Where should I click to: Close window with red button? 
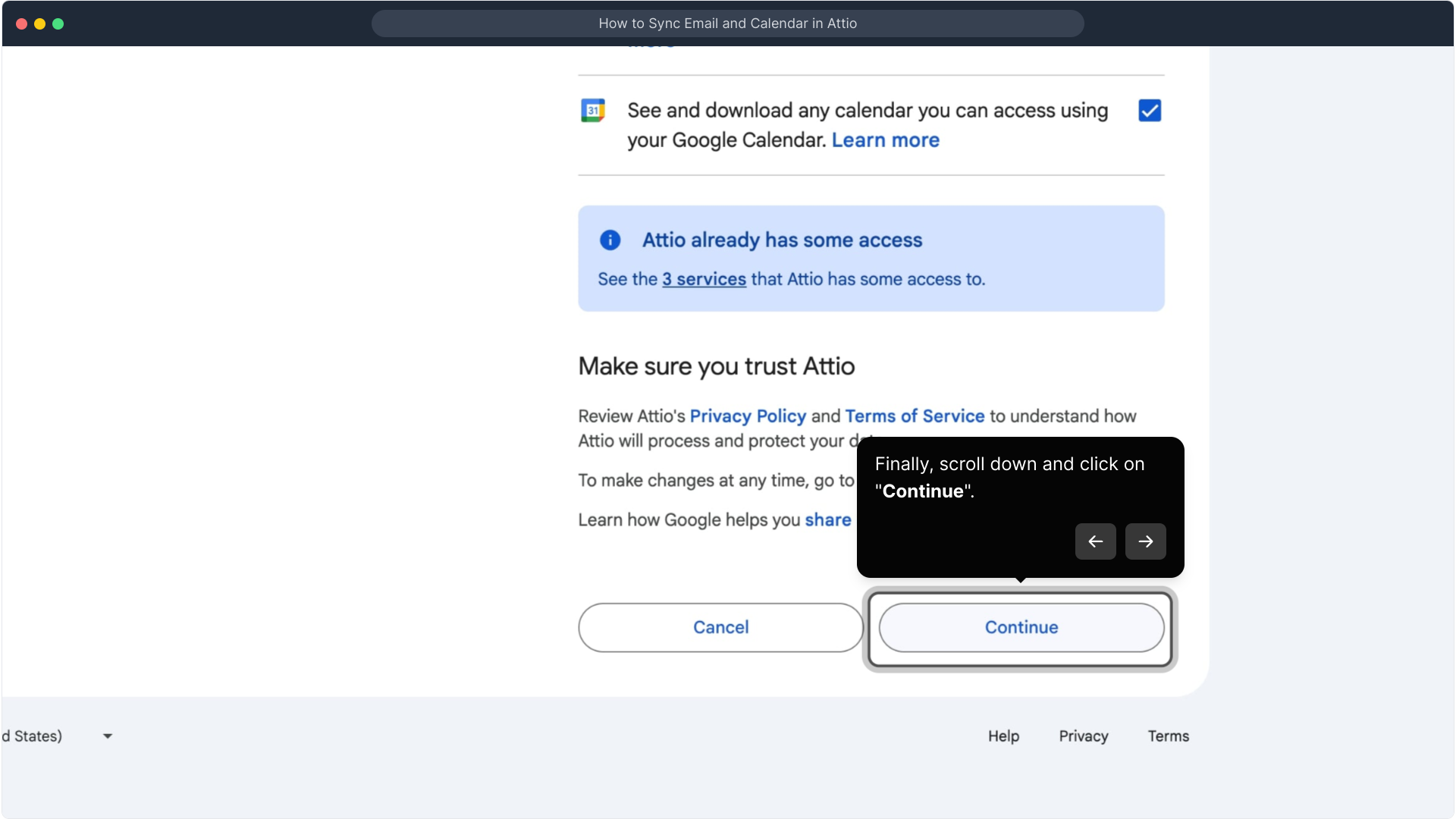point(22,24)
